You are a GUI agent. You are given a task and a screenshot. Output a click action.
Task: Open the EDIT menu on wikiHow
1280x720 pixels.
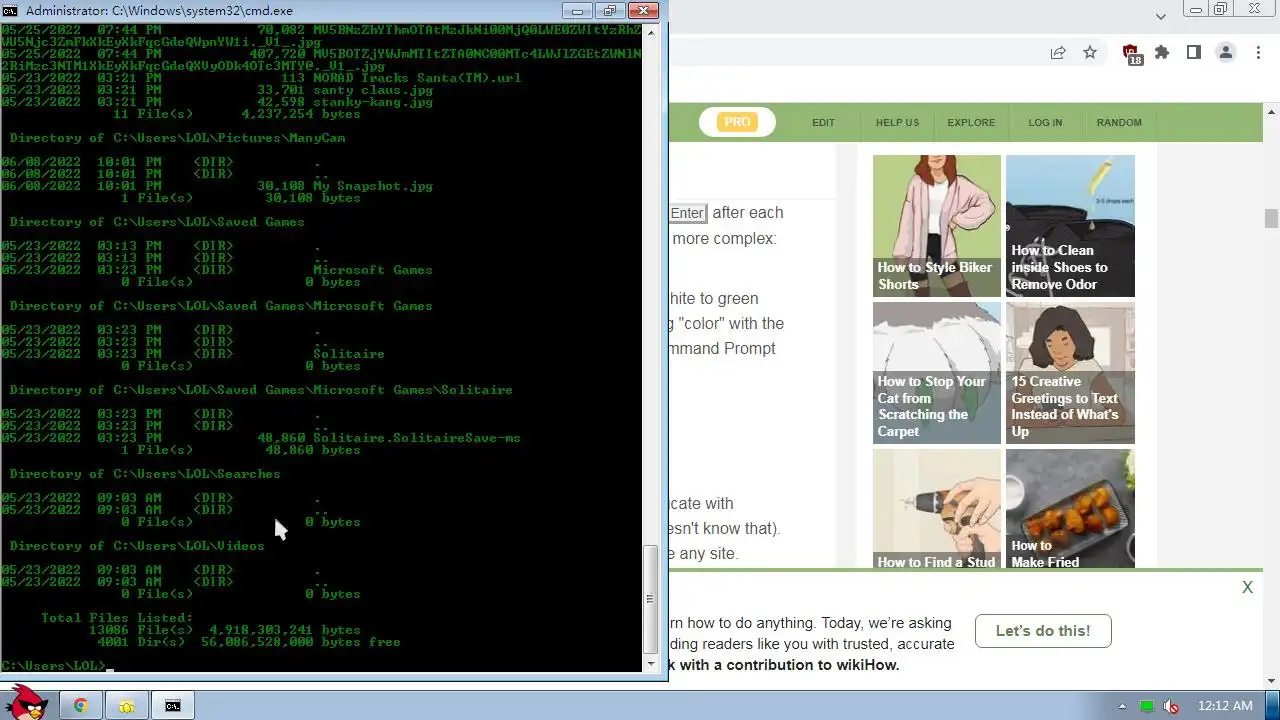coord(823,122)
